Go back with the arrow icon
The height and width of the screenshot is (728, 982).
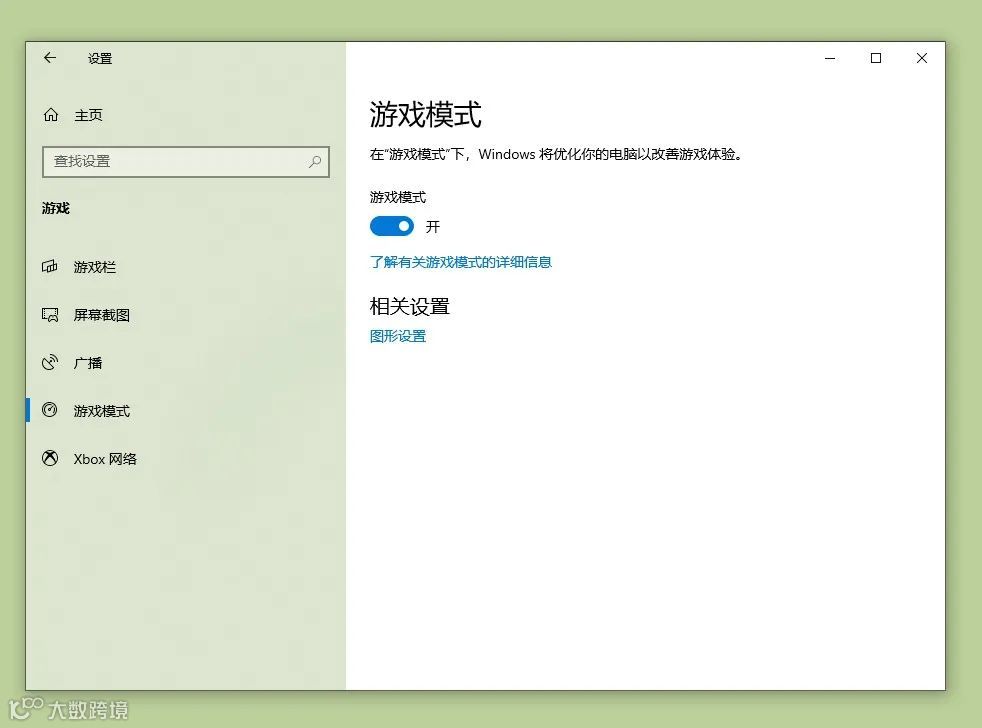[50, 58]
